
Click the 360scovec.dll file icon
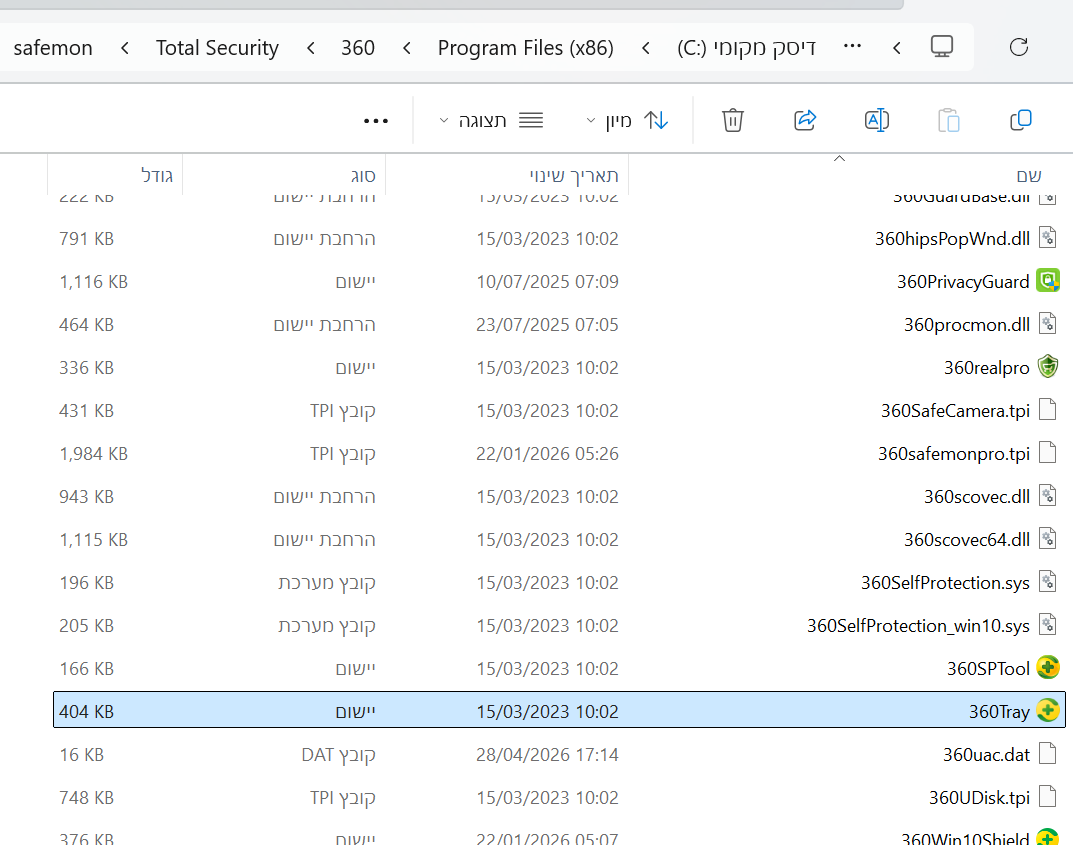[1047, 496]
